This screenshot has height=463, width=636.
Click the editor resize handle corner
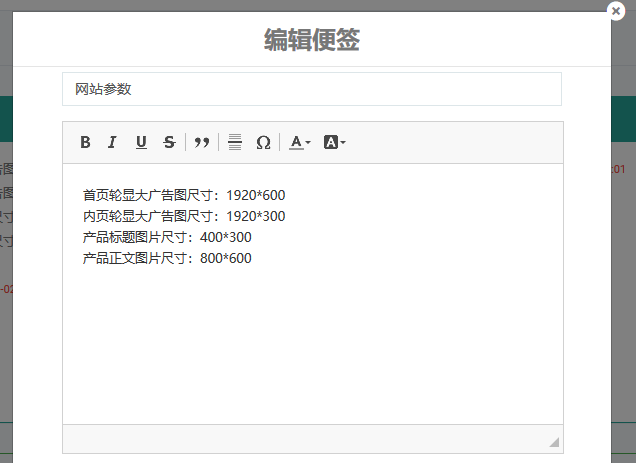click(554, 442)
